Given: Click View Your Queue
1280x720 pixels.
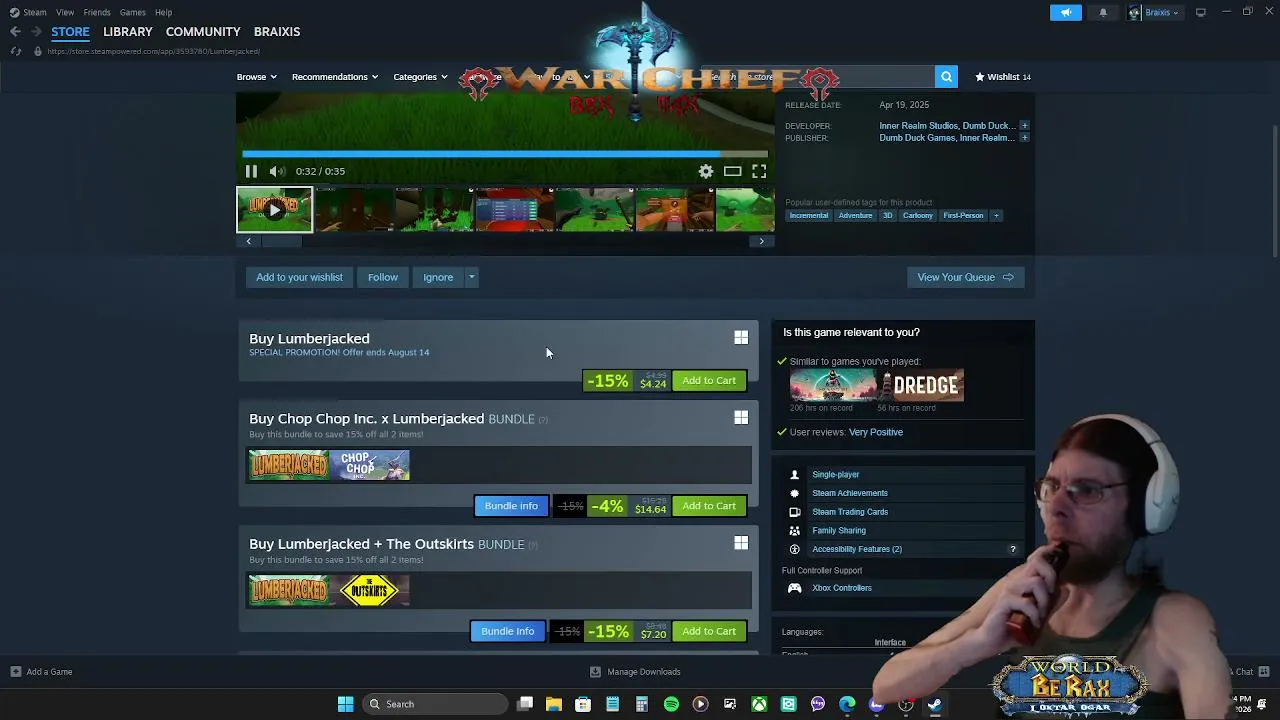Looking at the screenshot, I should (x=965, y=277).
